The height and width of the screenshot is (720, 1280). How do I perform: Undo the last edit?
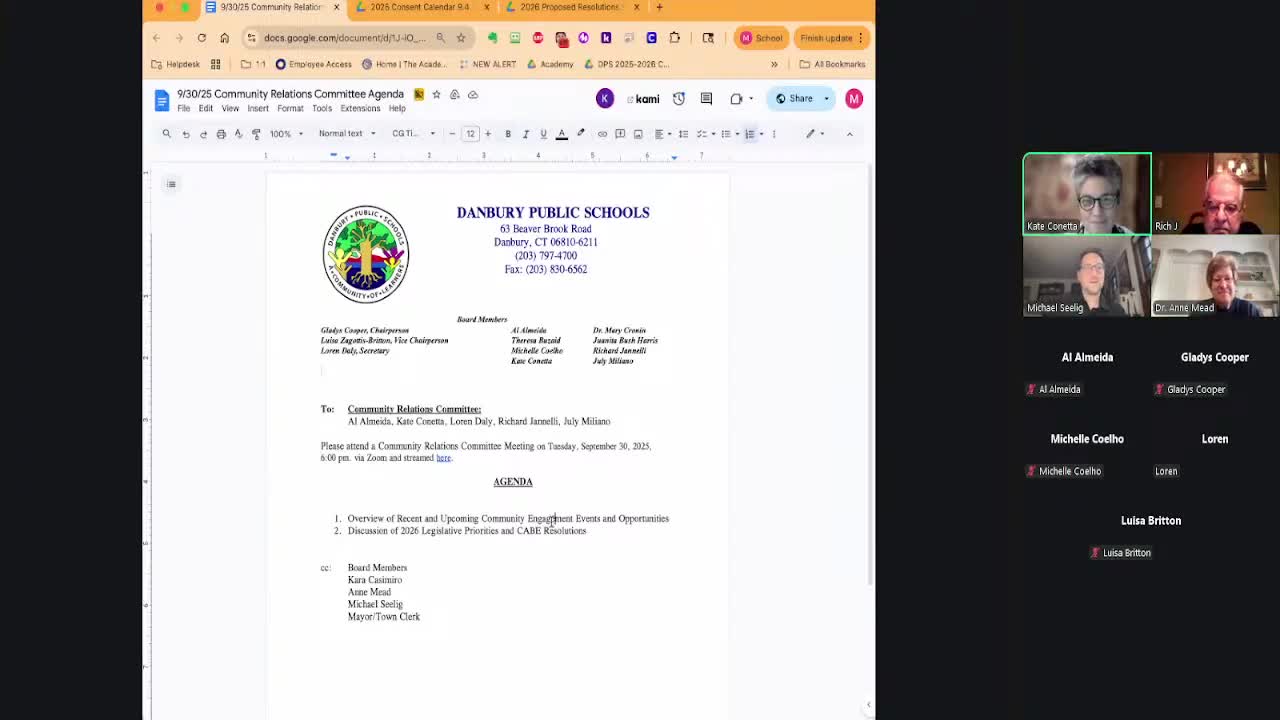pos(186,133)
